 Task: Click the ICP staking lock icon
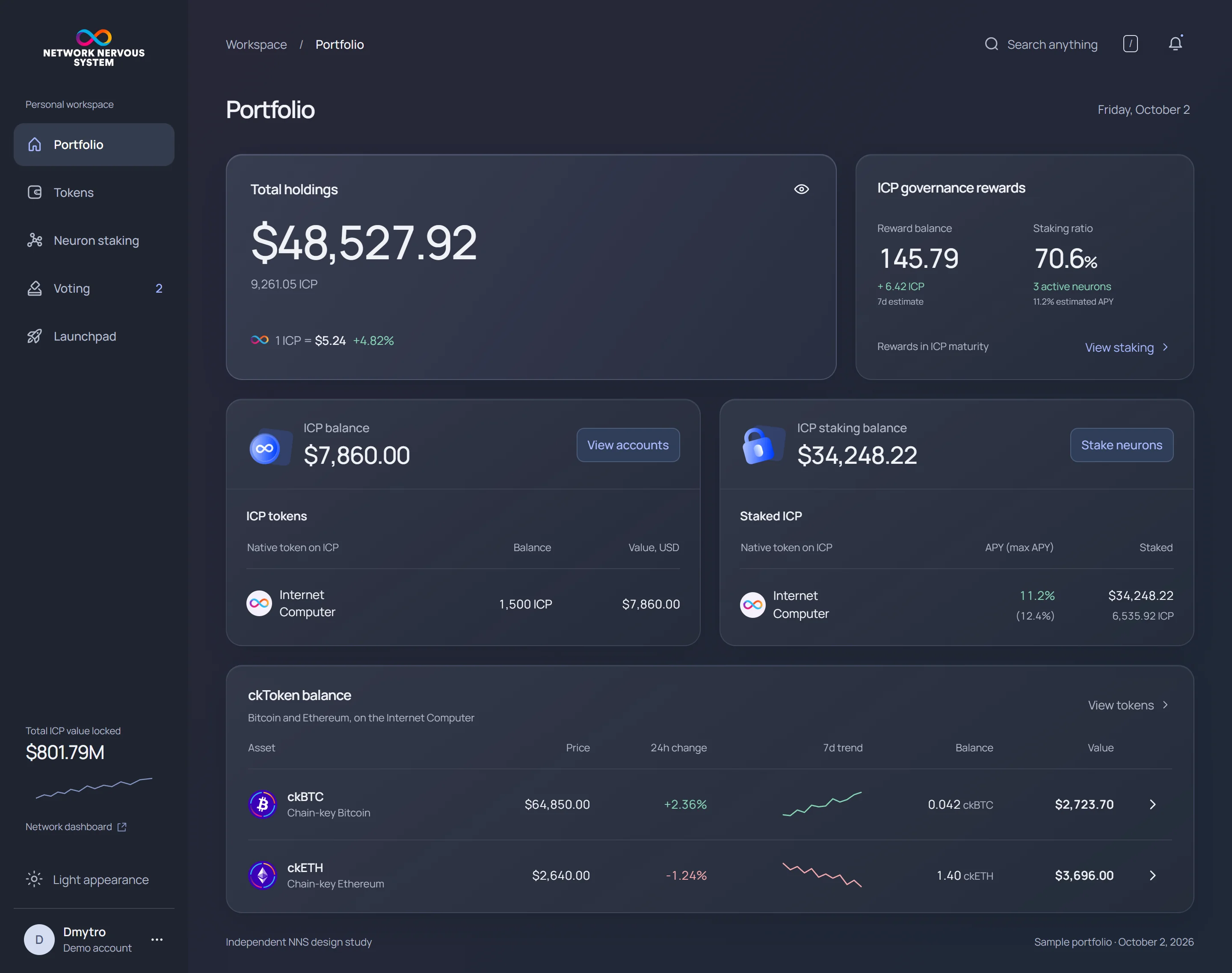click(x=763, y=445)
